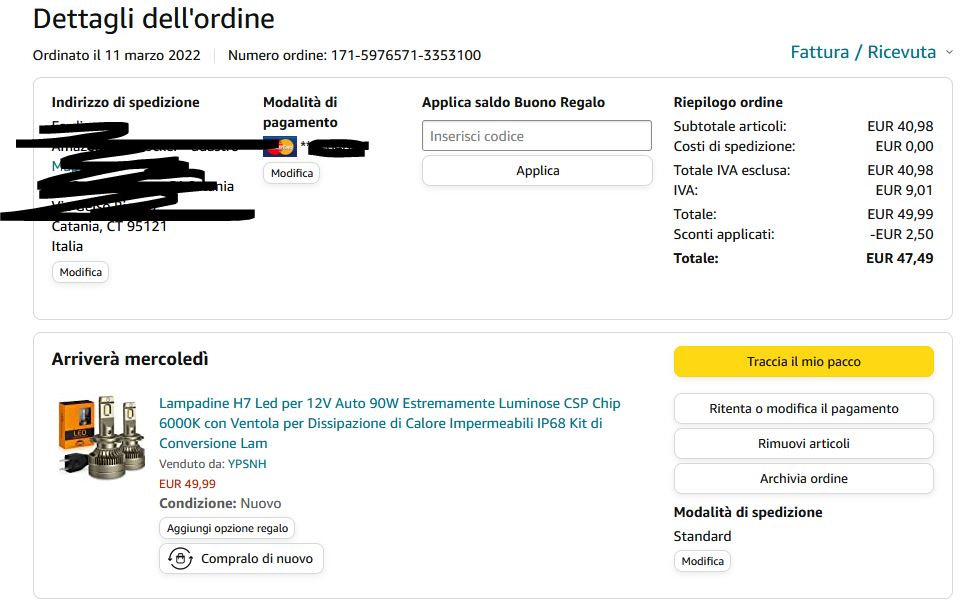Click the chevron next to Fattura / Ricevuta
The image size is (960, 609).
coord(949,53)
